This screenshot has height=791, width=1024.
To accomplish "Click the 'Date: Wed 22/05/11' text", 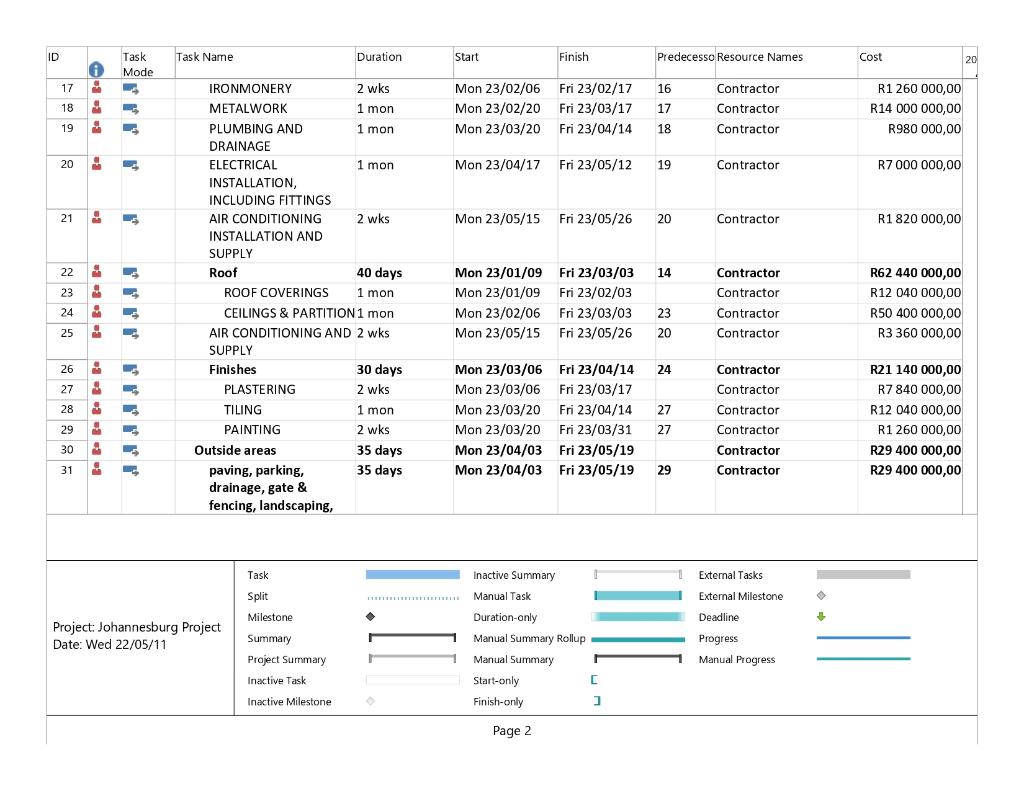I will tap(110, 645).
